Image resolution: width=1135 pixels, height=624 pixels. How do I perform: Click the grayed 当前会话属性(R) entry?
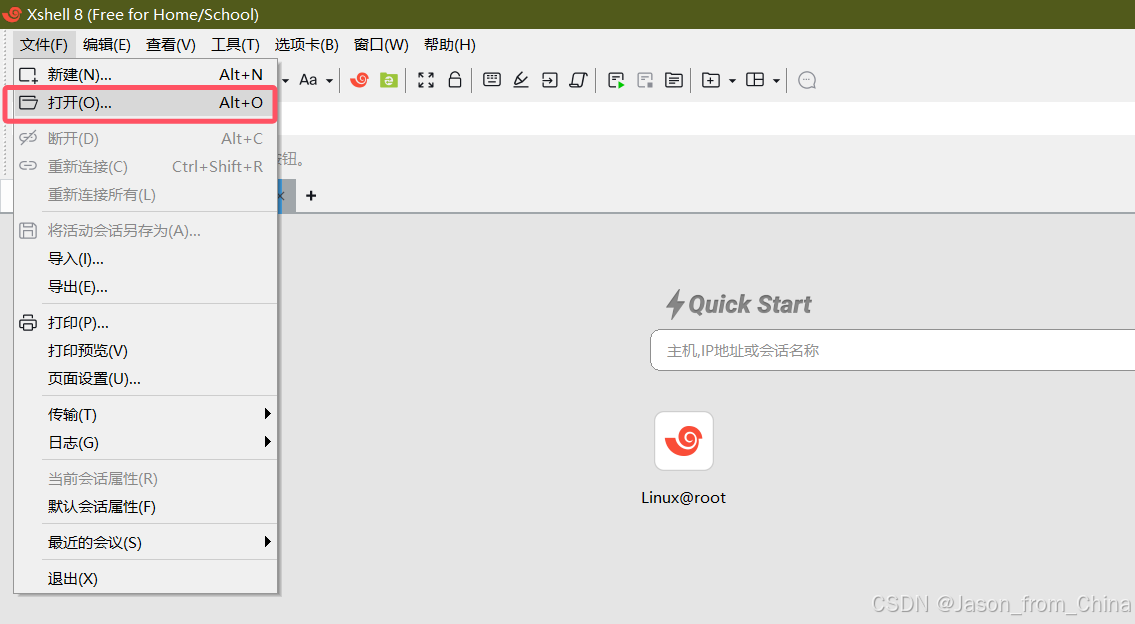click(145, 478)
